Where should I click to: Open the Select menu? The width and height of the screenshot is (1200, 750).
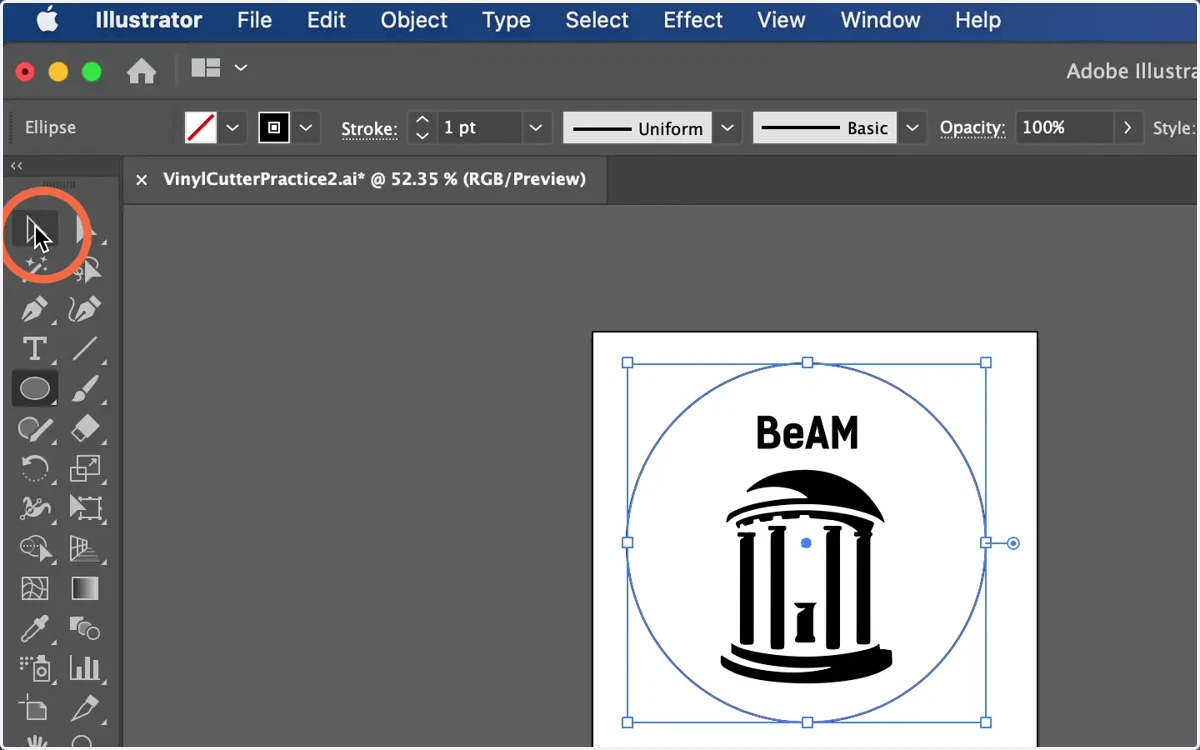point(597,20)
